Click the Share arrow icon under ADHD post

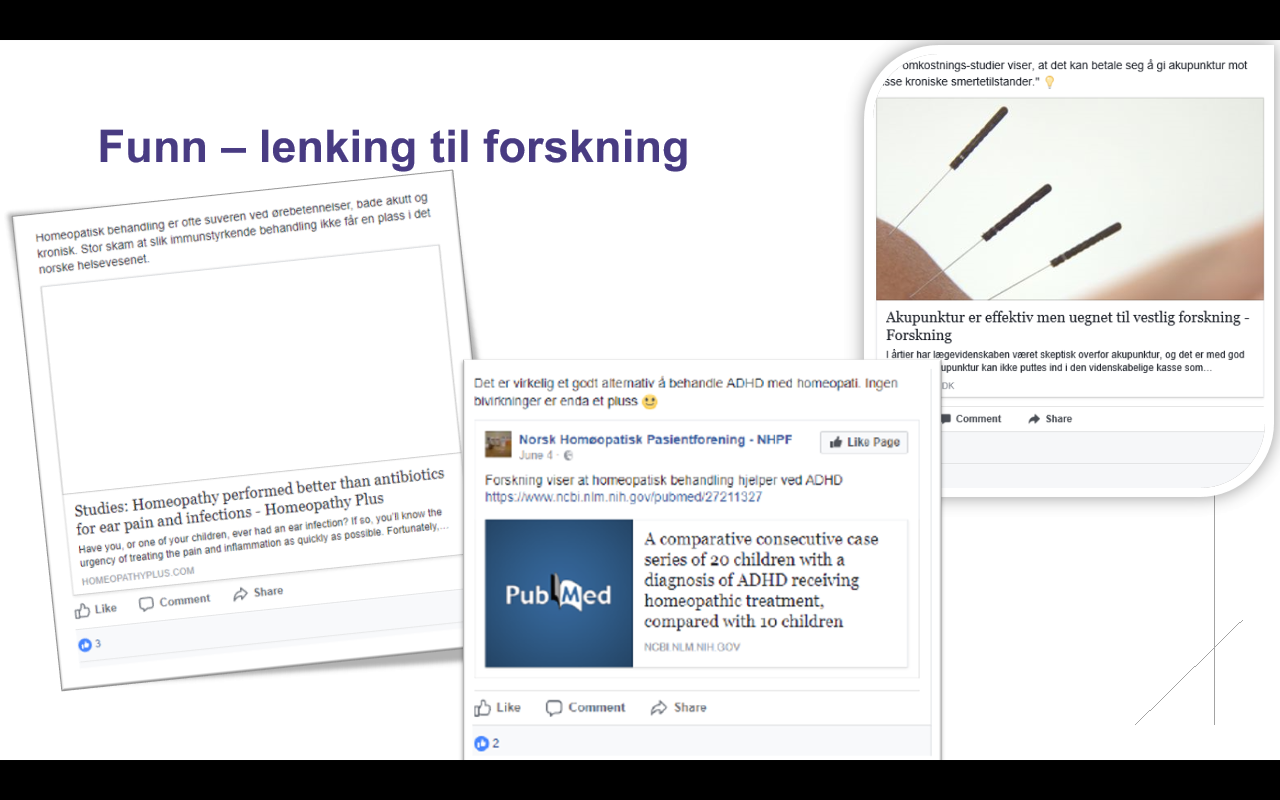coord(659,708)
